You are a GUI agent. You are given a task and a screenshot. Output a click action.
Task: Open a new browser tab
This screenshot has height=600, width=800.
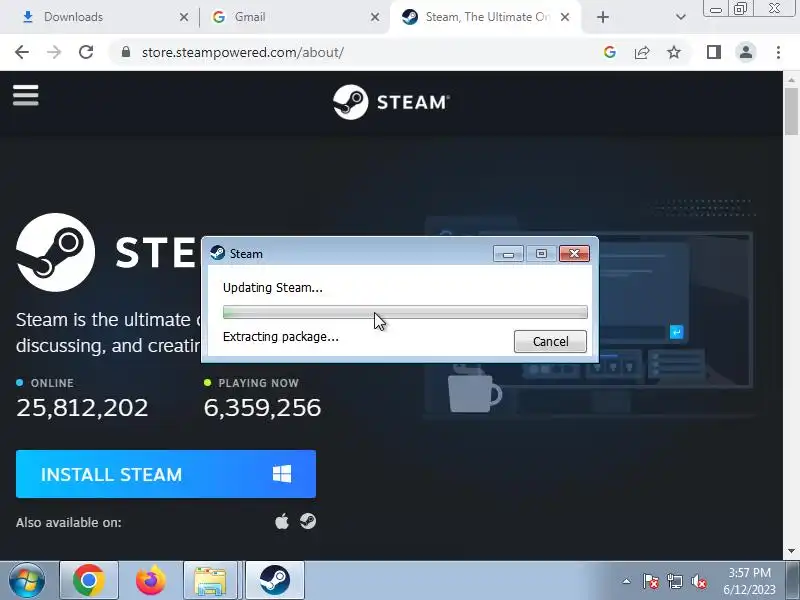click(x=603, y=17)
